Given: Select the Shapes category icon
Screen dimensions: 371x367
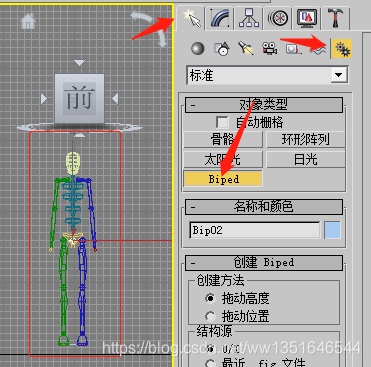Looking at the screenshot, I should click(222, 49).
